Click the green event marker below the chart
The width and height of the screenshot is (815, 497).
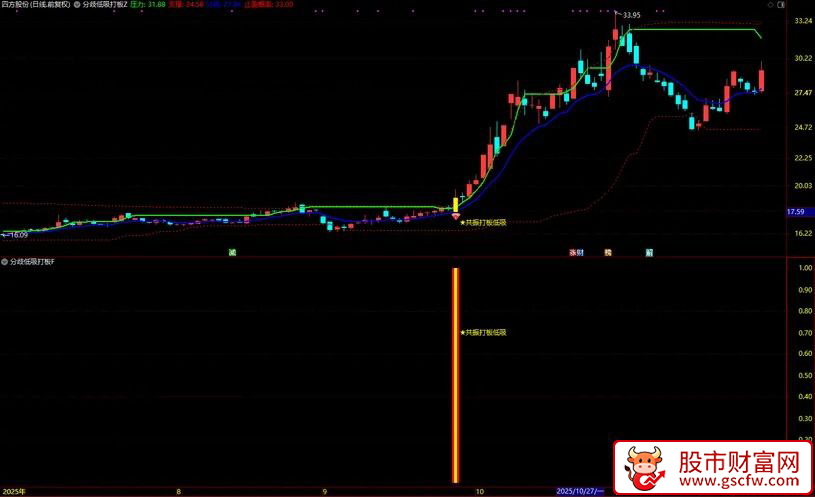232,253
